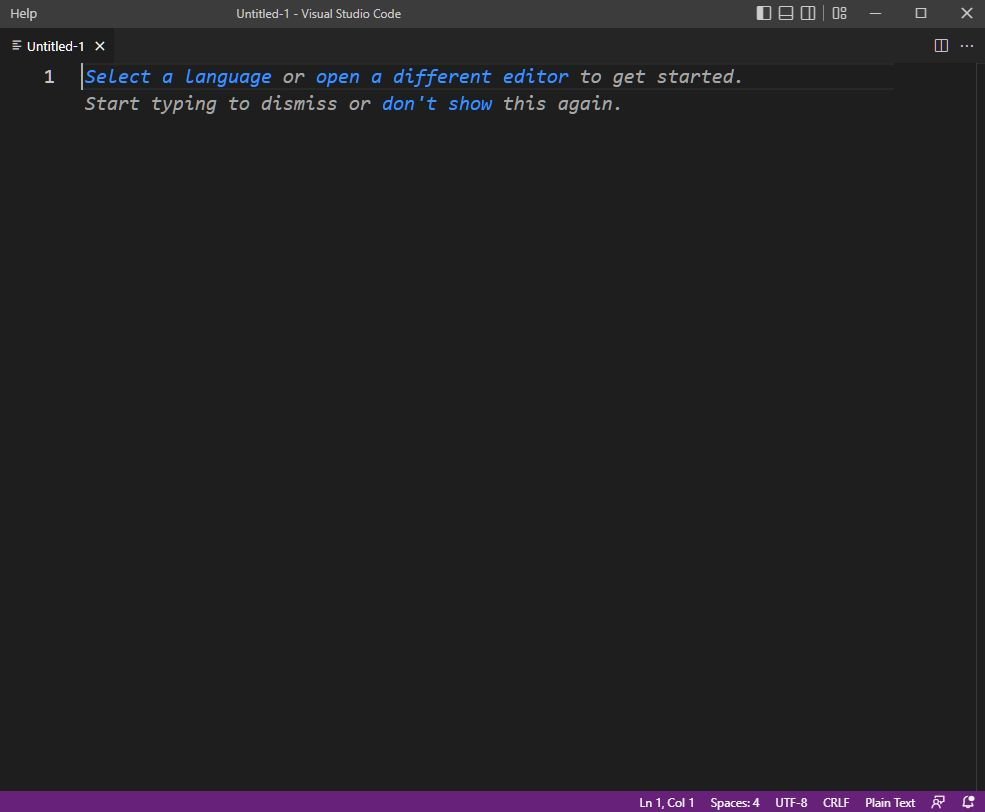Select the Untitled-1 editor tab
The width and height of the screenshot is (985, 812).
[57, 46]
